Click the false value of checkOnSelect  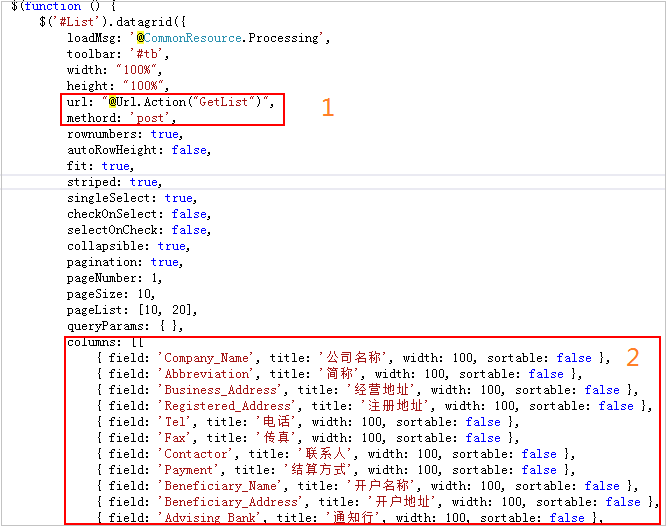point(189,214)
